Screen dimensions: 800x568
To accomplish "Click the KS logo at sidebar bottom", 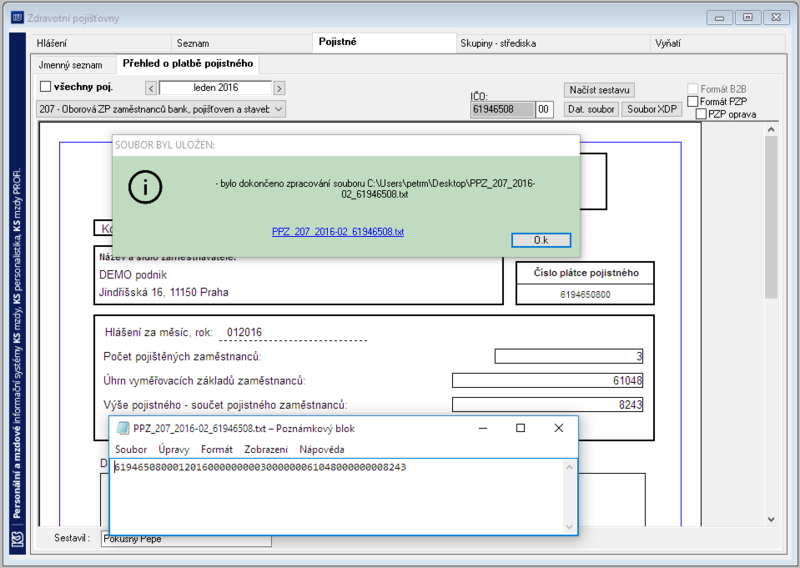I will 17,539.
